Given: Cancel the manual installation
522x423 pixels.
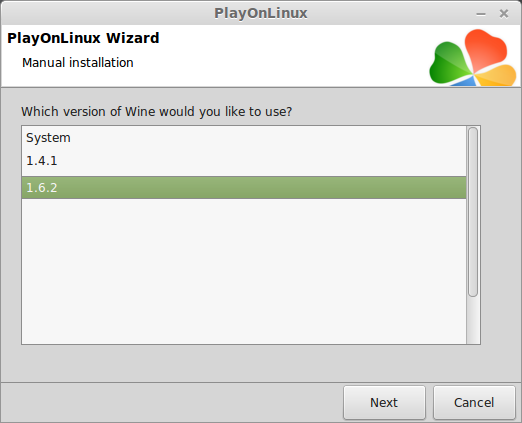Looking at the screenshot, I should (x=474, y=402).
